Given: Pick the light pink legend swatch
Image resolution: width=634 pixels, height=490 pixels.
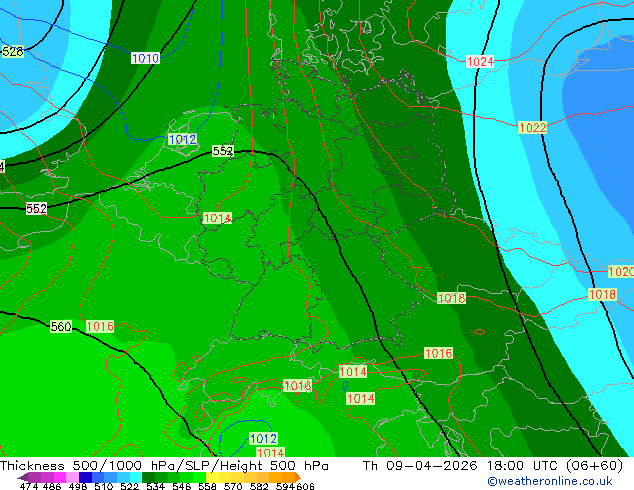Looking at the screenshot, I should click(72, 477).
